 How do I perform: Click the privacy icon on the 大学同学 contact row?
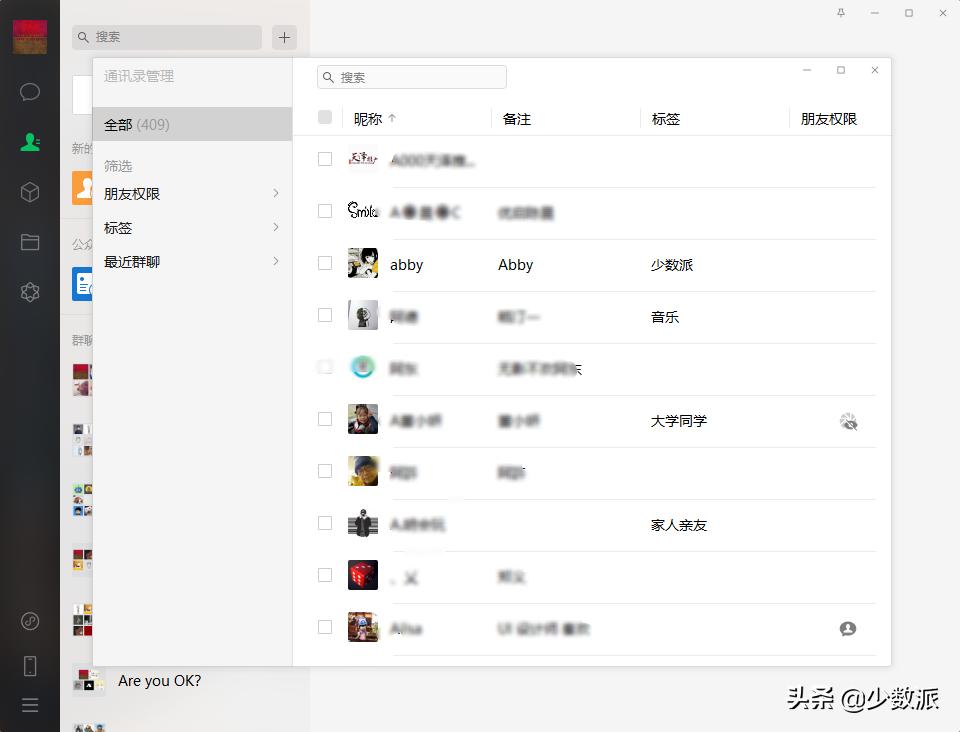click(x=849, y=421)
